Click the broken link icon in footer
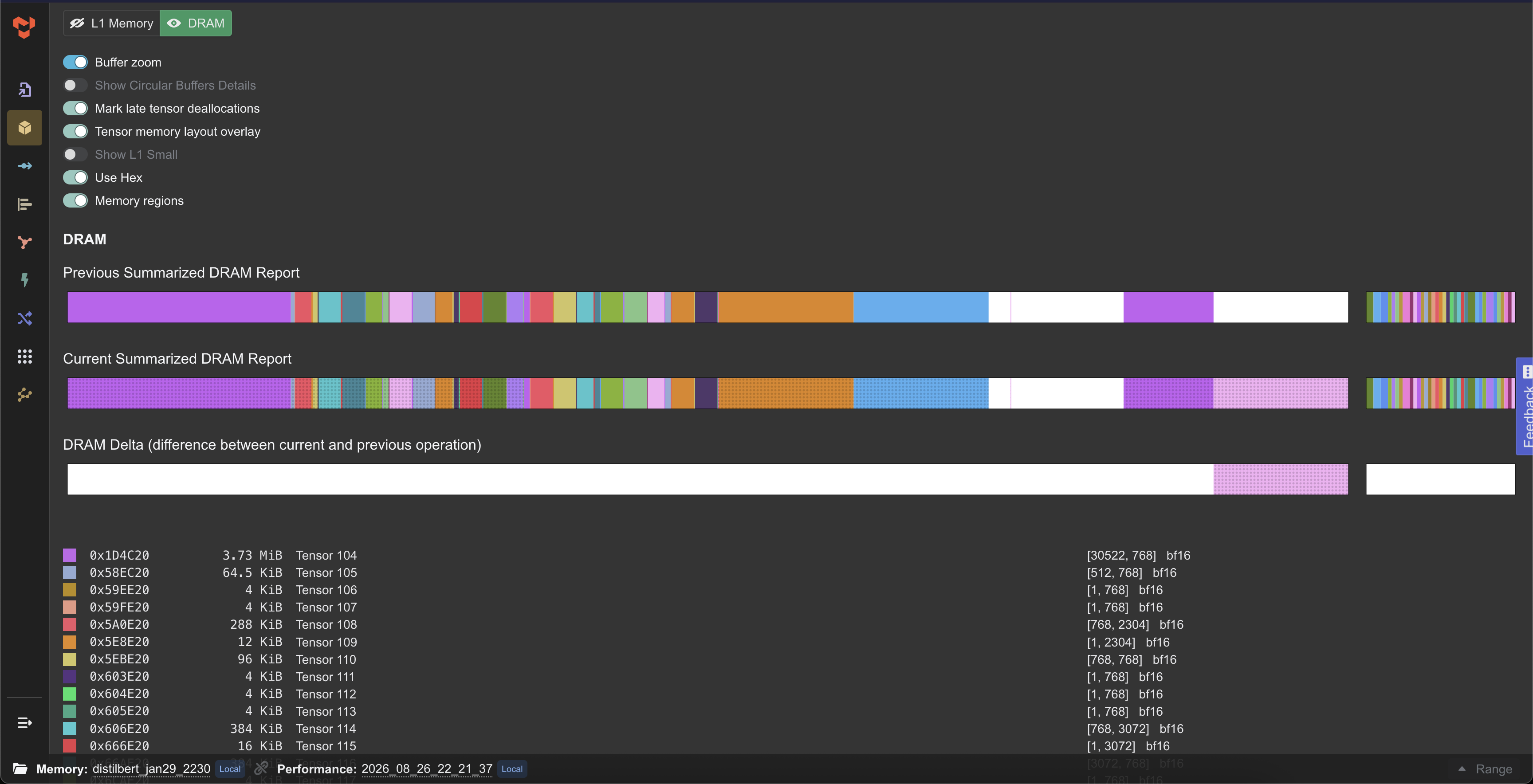1533x784 pixels. point(261,768)
